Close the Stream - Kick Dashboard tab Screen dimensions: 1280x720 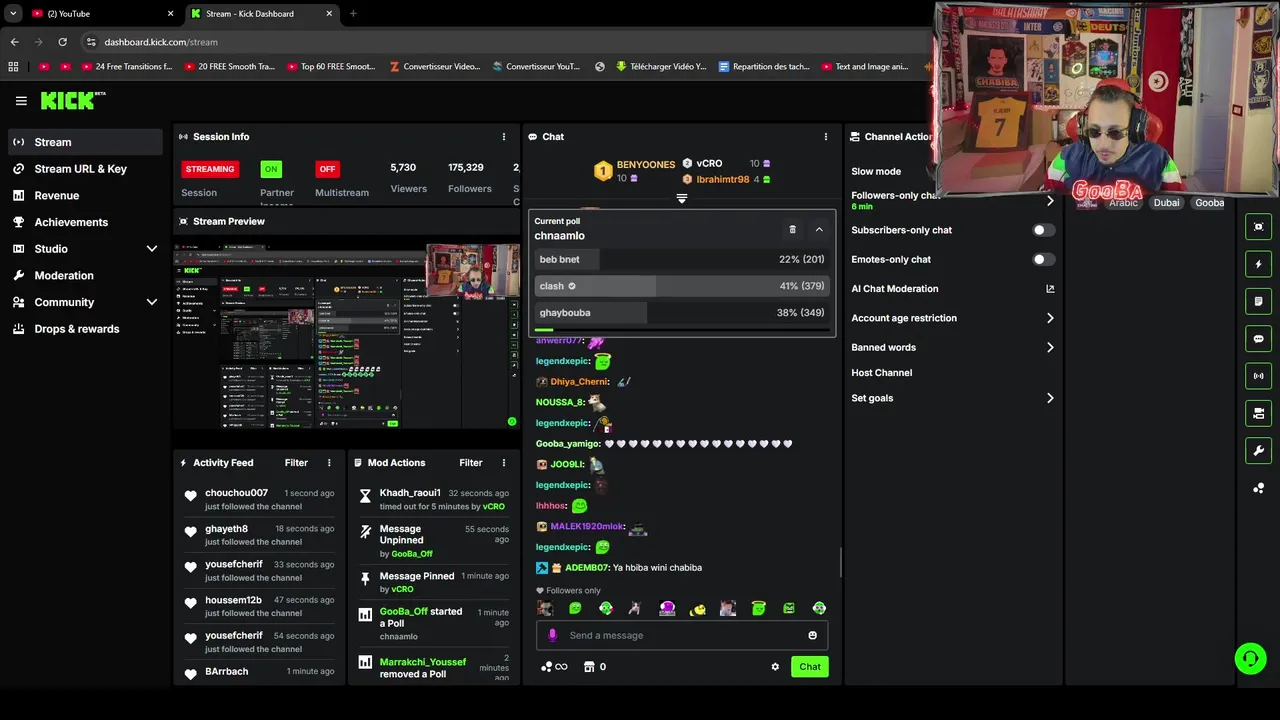(329, 14)
